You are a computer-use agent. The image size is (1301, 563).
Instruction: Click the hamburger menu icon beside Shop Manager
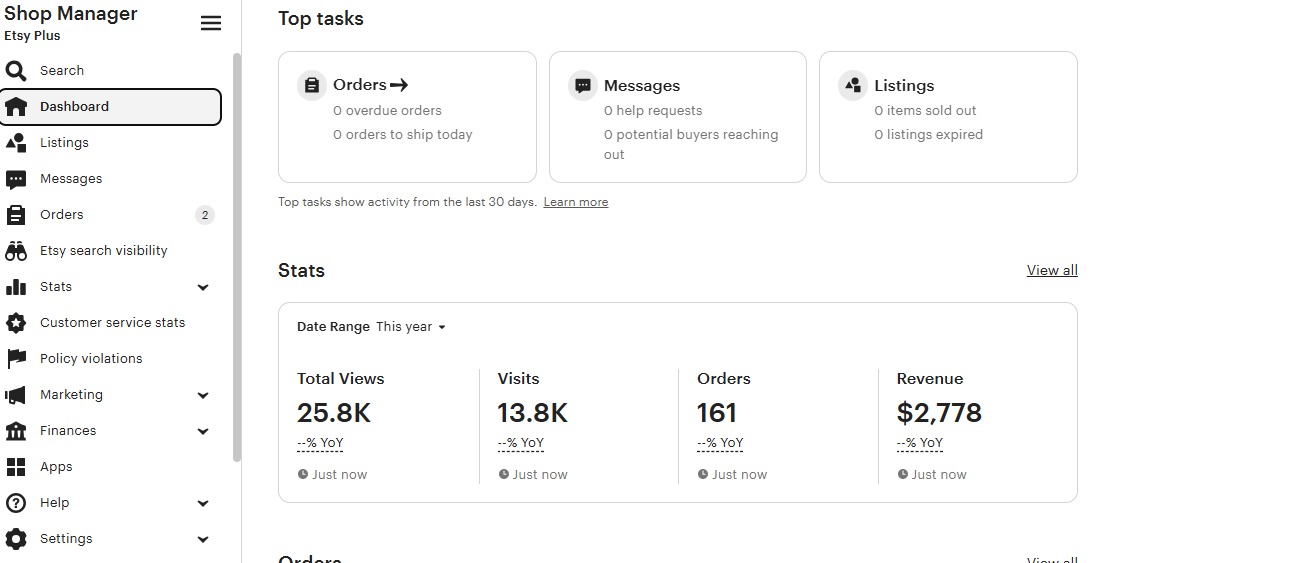(x=211, y=23)
